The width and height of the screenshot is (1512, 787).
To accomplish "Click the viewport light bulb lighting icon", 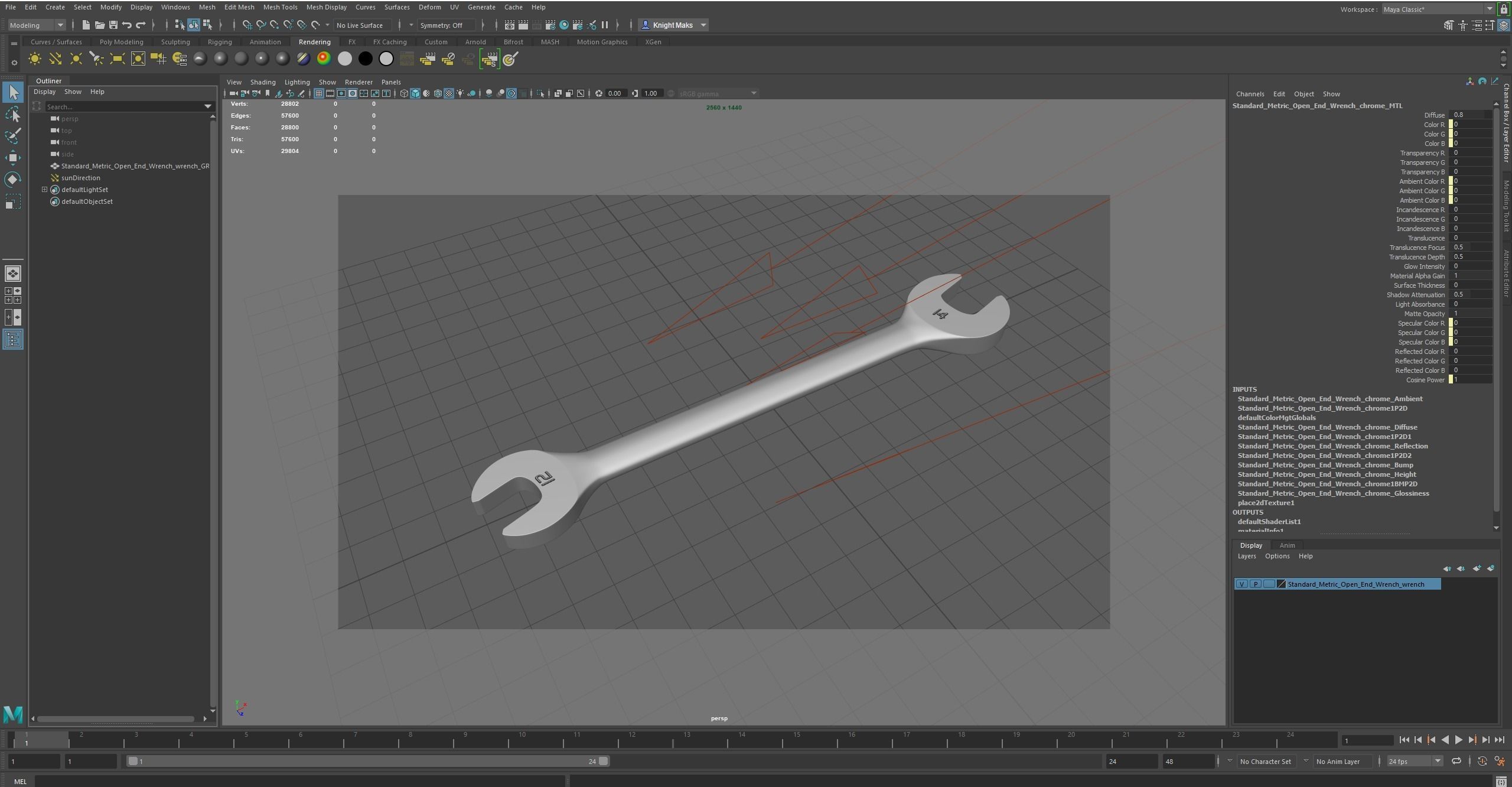I will pyautogui.click(x=460, y=93).
